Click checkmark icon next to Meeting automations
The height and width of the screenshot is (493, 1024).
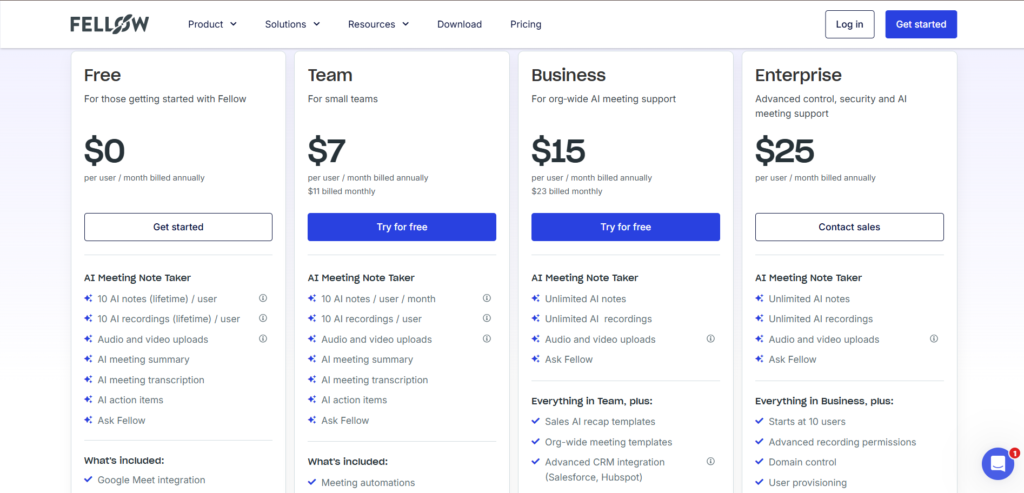tap(312, 483)
